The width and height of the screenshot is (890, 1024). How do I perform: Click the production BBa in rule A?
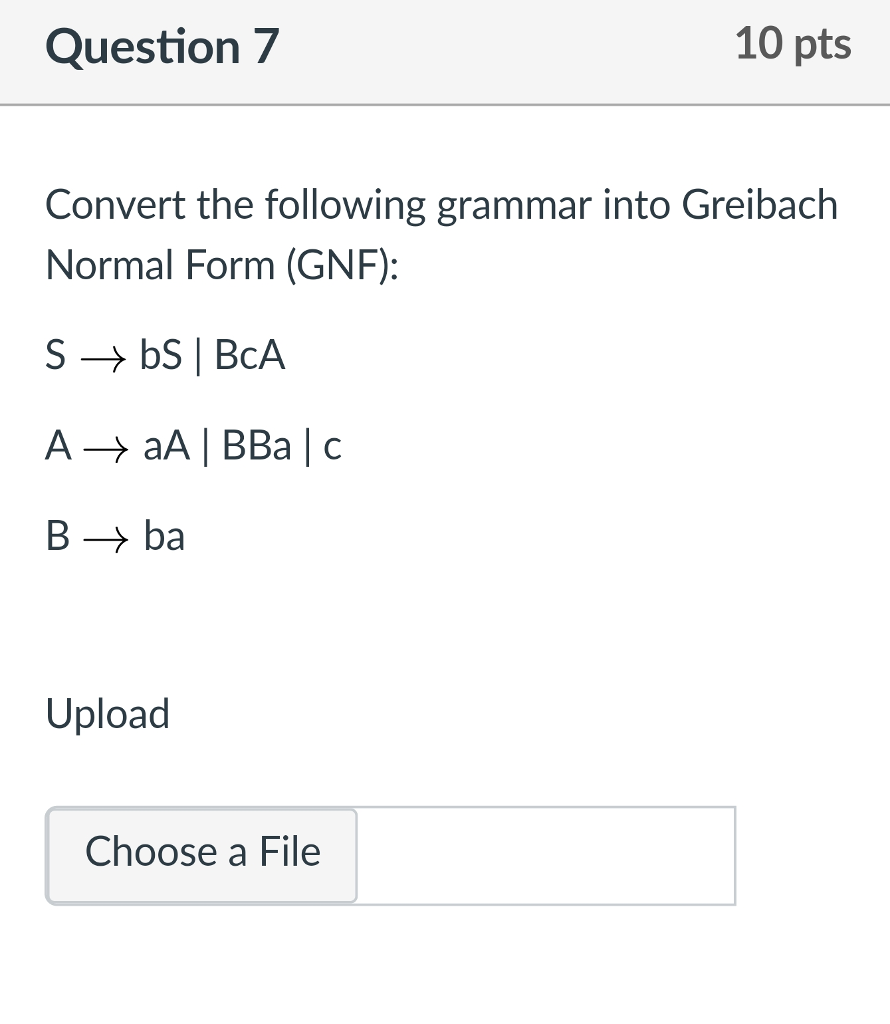(x=255, y=447)
